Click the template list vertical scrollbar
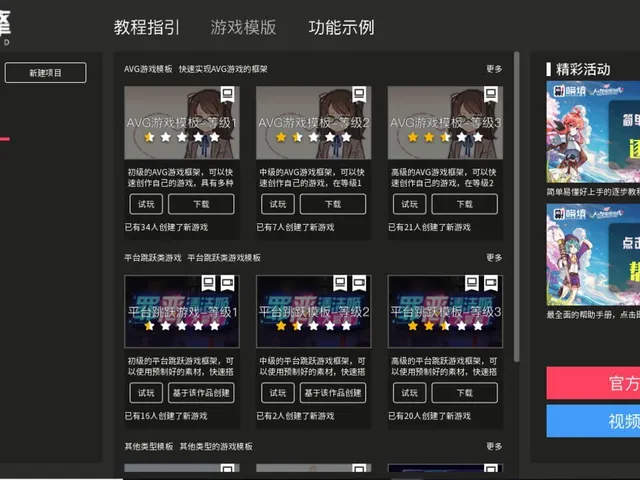 click(x=516, y=206)
